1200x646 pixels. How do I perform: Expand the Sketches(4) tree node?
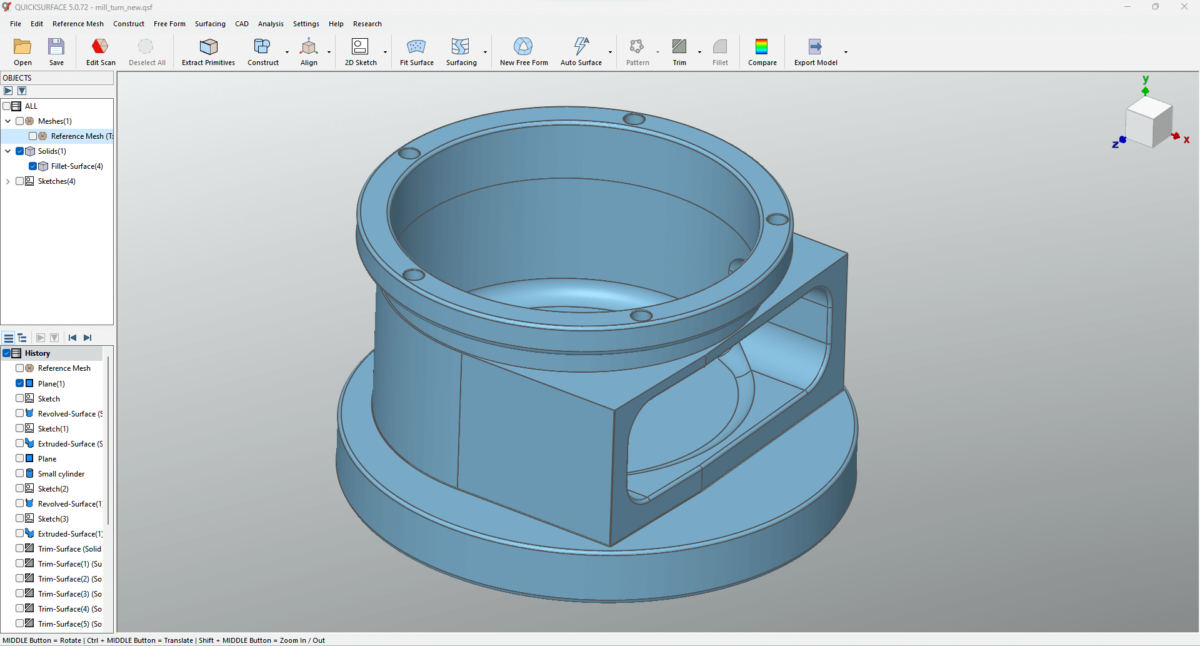click(x=8, y=181)
